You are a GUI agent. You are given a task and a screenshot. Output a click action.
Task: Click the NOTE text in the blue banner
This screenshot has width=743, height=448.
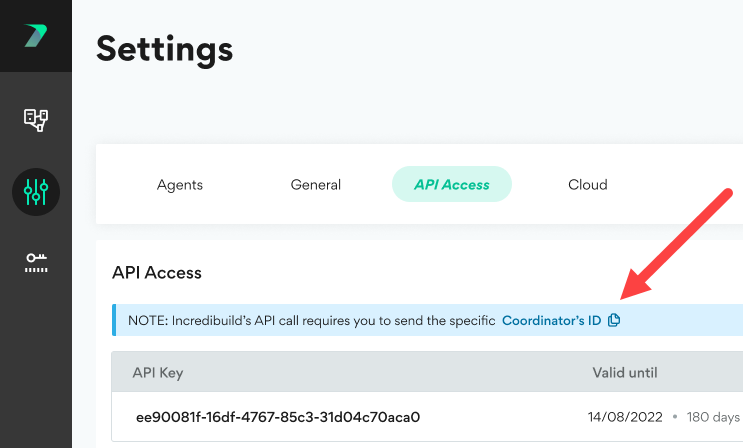312,321
